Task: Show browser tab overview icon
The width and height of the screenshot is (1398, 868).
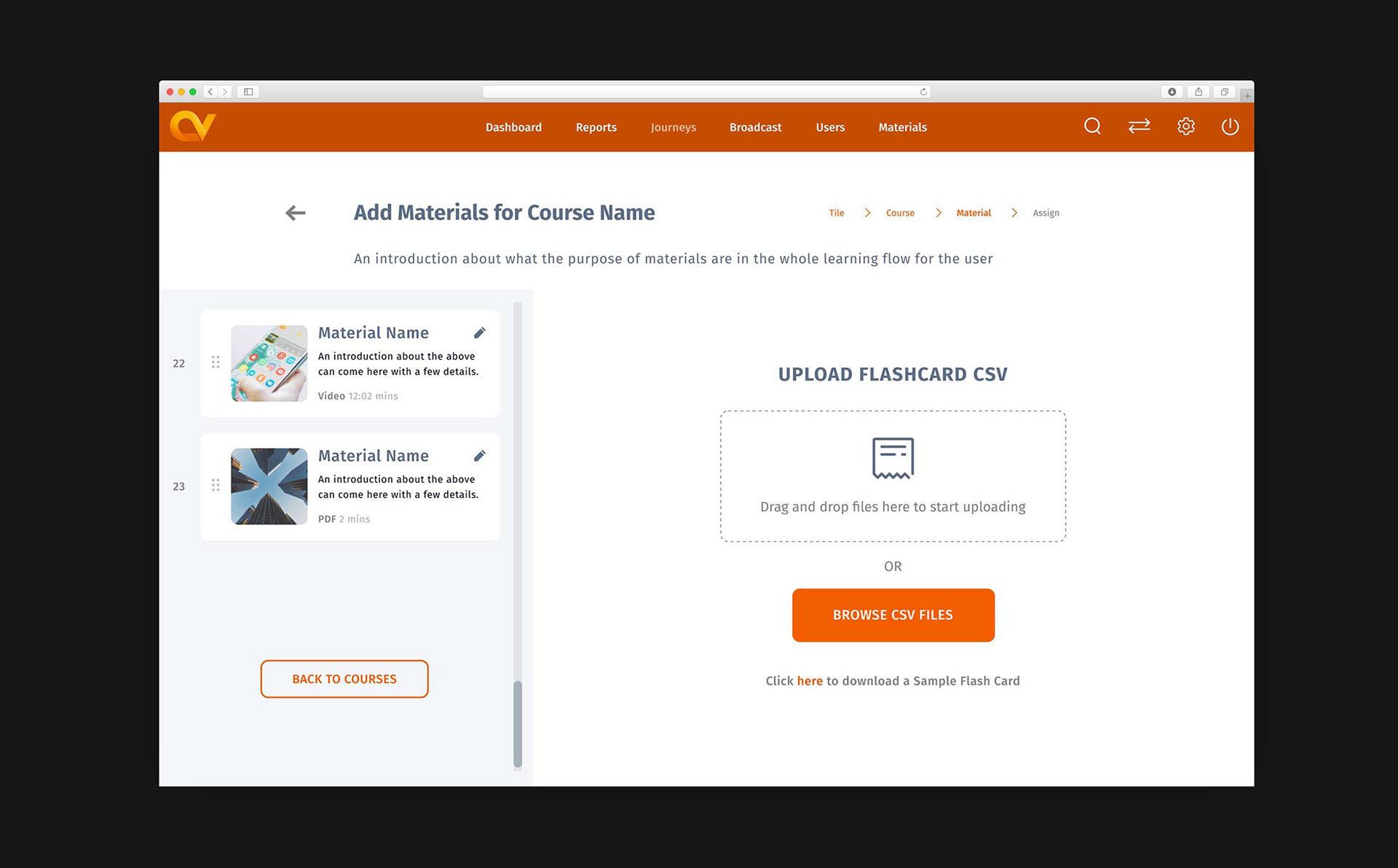Action: coord(1224,92)
